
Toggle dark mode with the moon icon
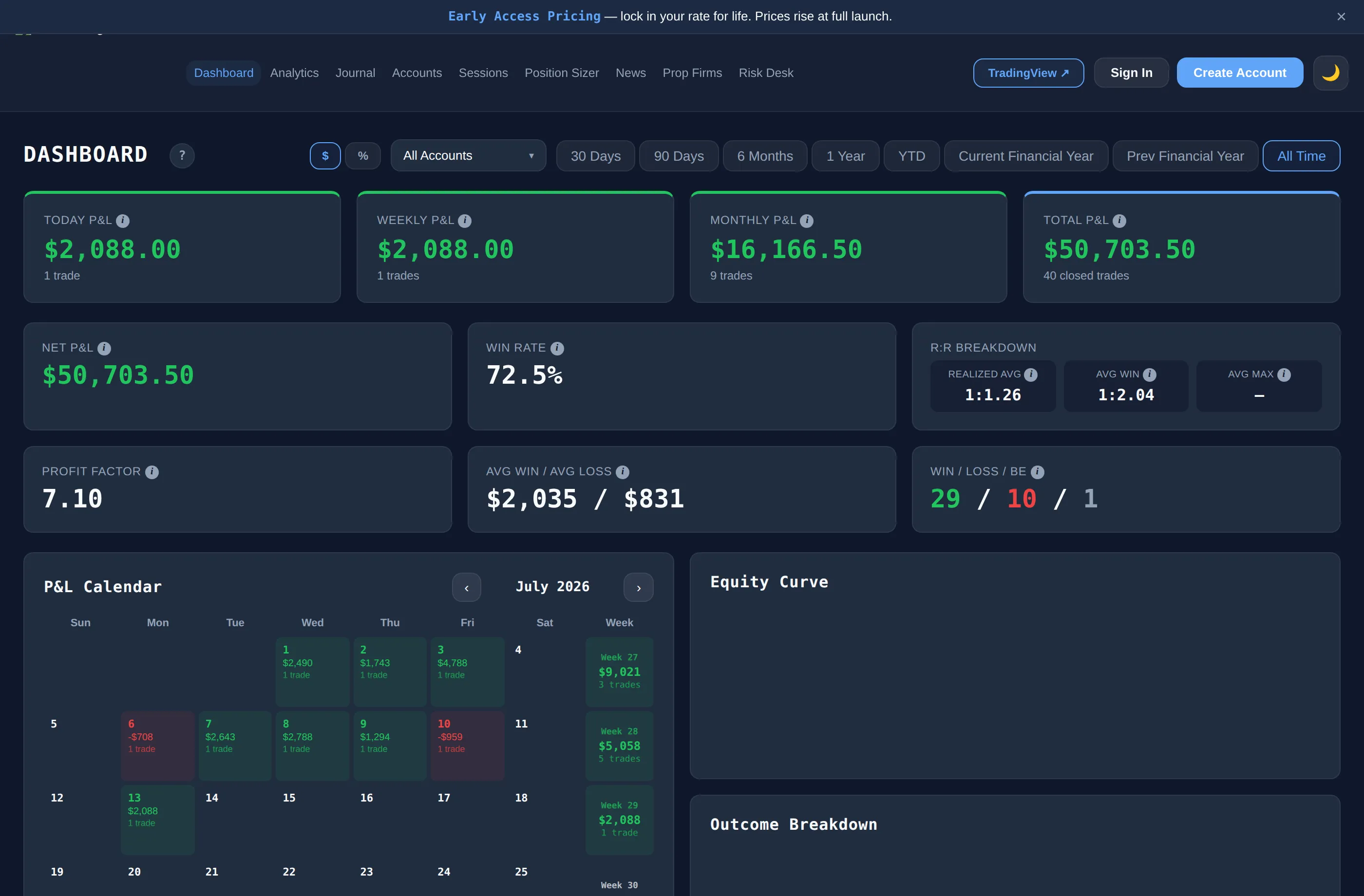point(1330,73)
